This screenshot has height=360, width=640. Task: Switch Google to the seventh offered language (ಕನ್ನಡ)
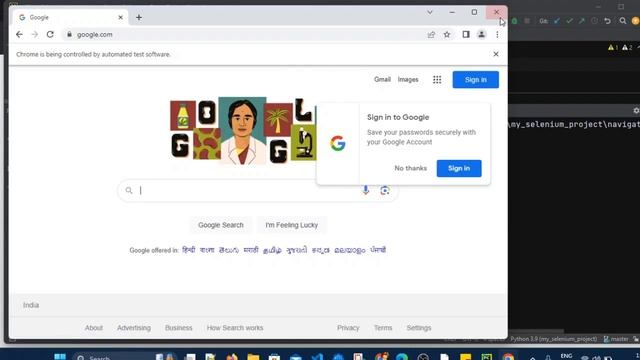(x=320, y=250)
